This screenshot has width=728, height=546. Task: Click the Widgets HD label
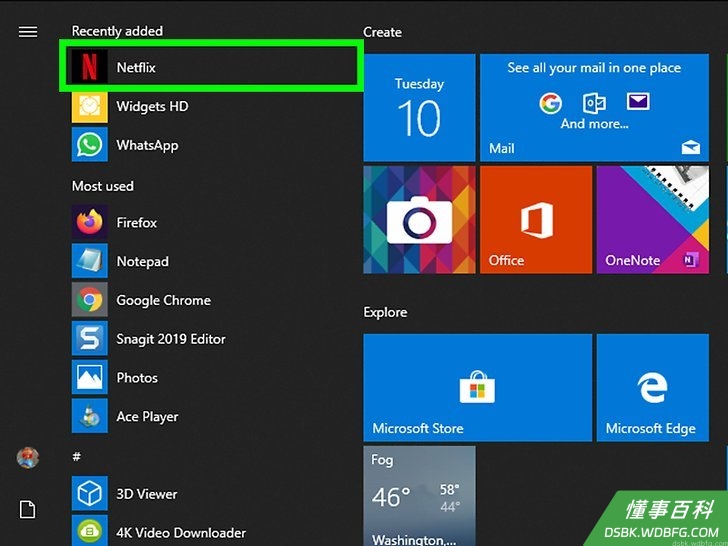(x=152, y=106)
